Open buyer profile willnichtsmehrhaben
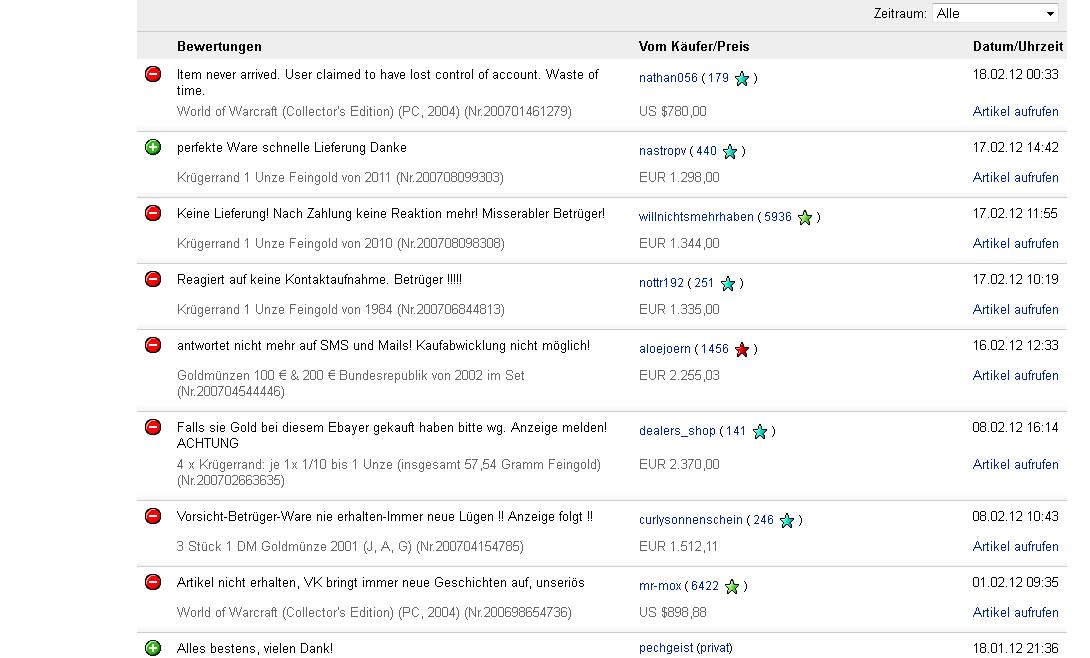Image resolution: width=1090 pixels, height=658 pixels. pos(696,217)
